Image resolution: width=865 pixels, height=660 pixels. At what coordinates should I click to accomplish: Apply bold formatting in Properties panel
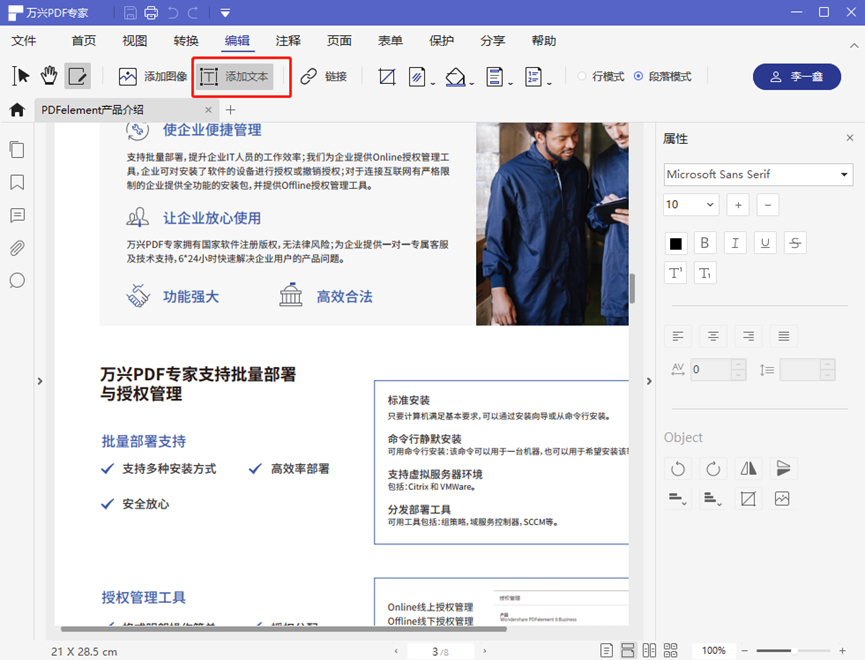click(x=705, y=242)
